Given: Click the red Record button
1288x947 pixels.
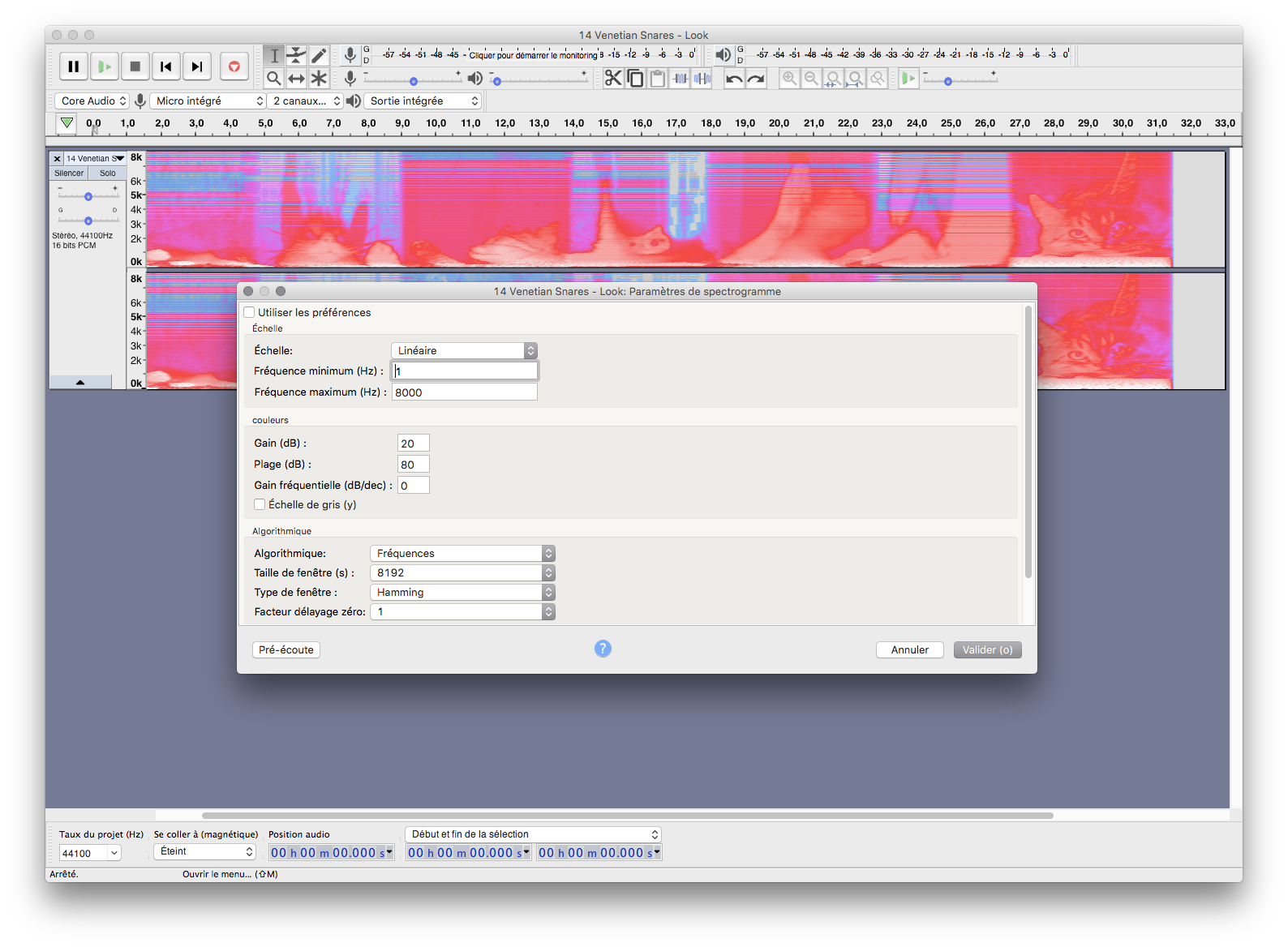Looking at the screenshot, I should (x=234, y=66).
